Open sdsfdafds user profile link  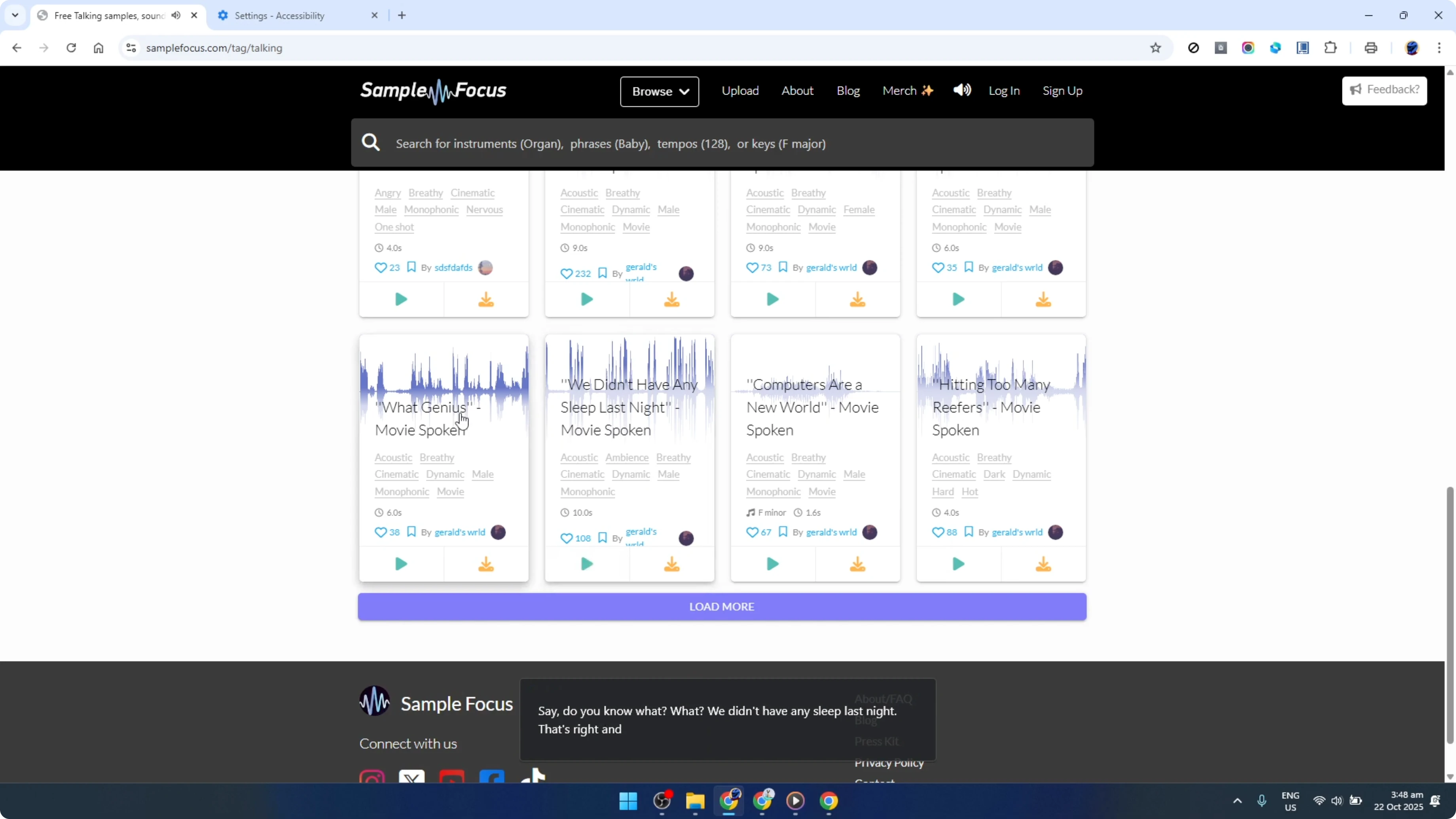tap(453, 268)
